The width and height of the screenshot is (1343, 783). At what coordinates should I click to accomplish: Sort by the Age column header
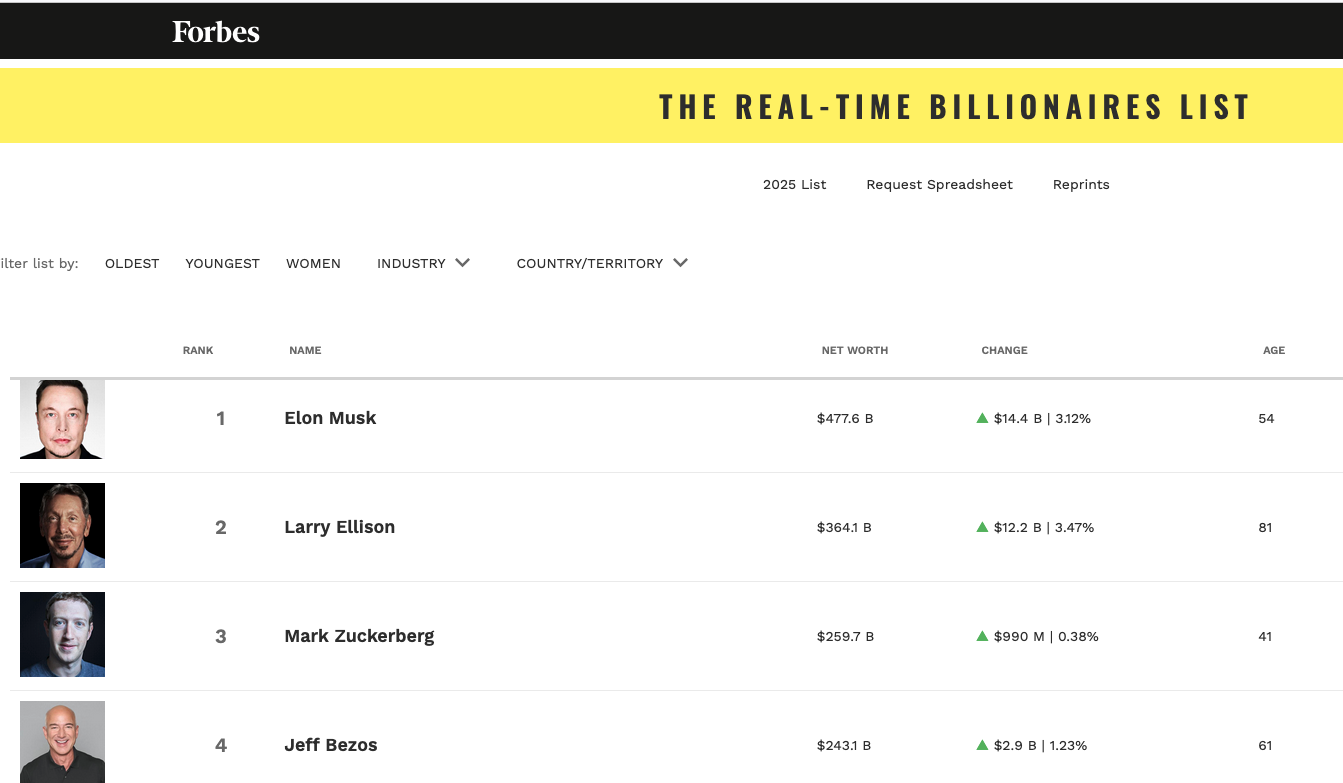click(x=1274, y=351)
